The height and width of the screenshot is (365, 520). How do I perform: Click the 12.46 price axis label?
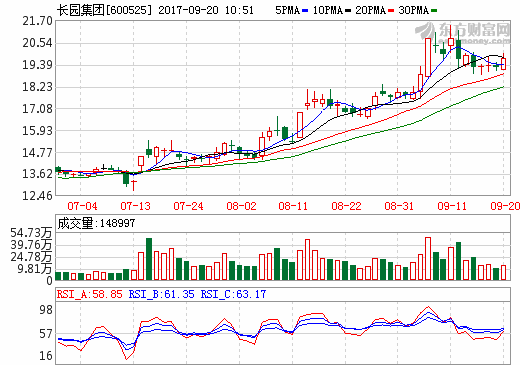[37, 196]
